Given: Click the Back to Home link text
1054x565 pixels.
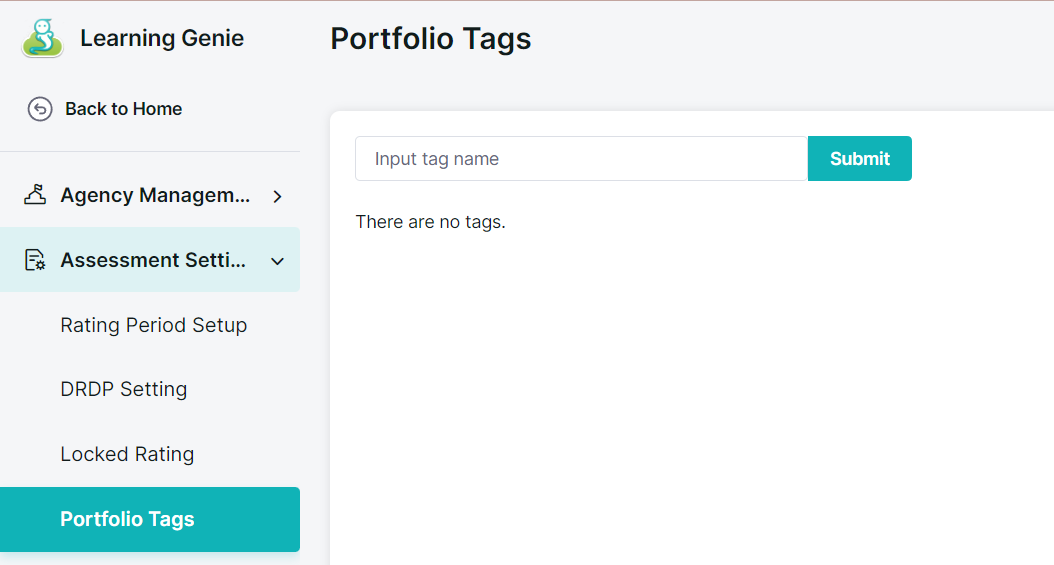Looking at the screenshot, I should coord(123,109).
